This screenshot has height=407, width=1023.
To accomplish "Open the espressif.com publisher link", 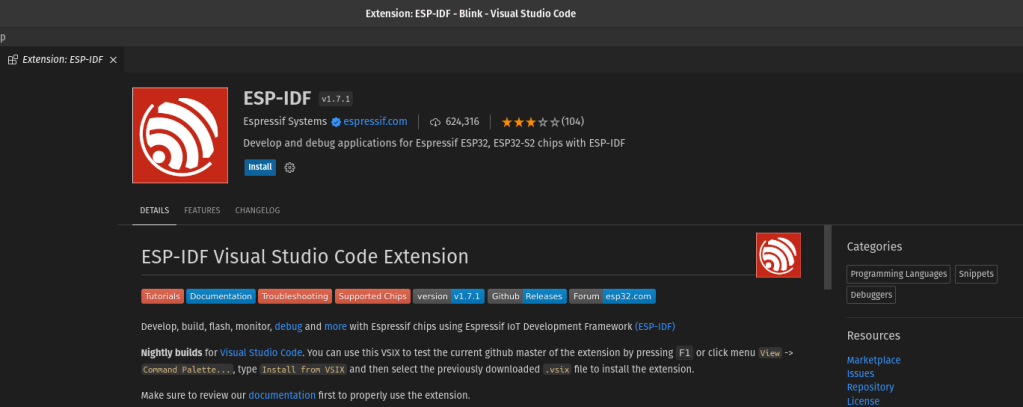I will pyautogui.click(x=376, y=122).
